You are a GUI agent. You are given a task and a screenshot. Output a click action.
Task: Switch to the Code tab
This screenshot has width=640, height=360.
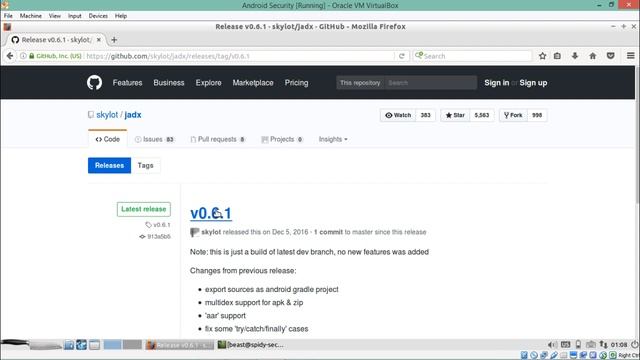[108, 139]
